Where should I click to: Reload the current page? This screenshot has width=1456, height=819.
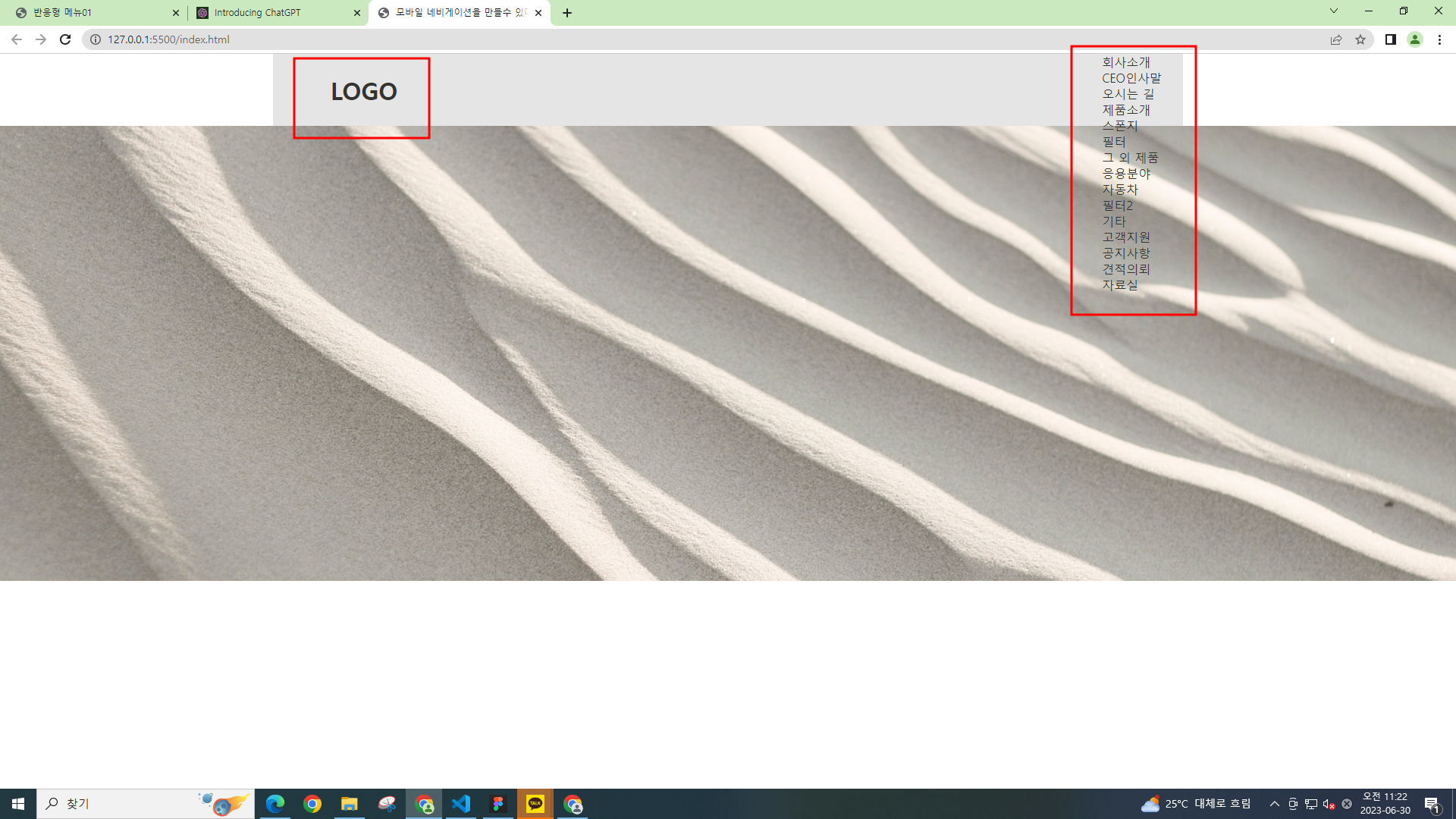point(65,39)
